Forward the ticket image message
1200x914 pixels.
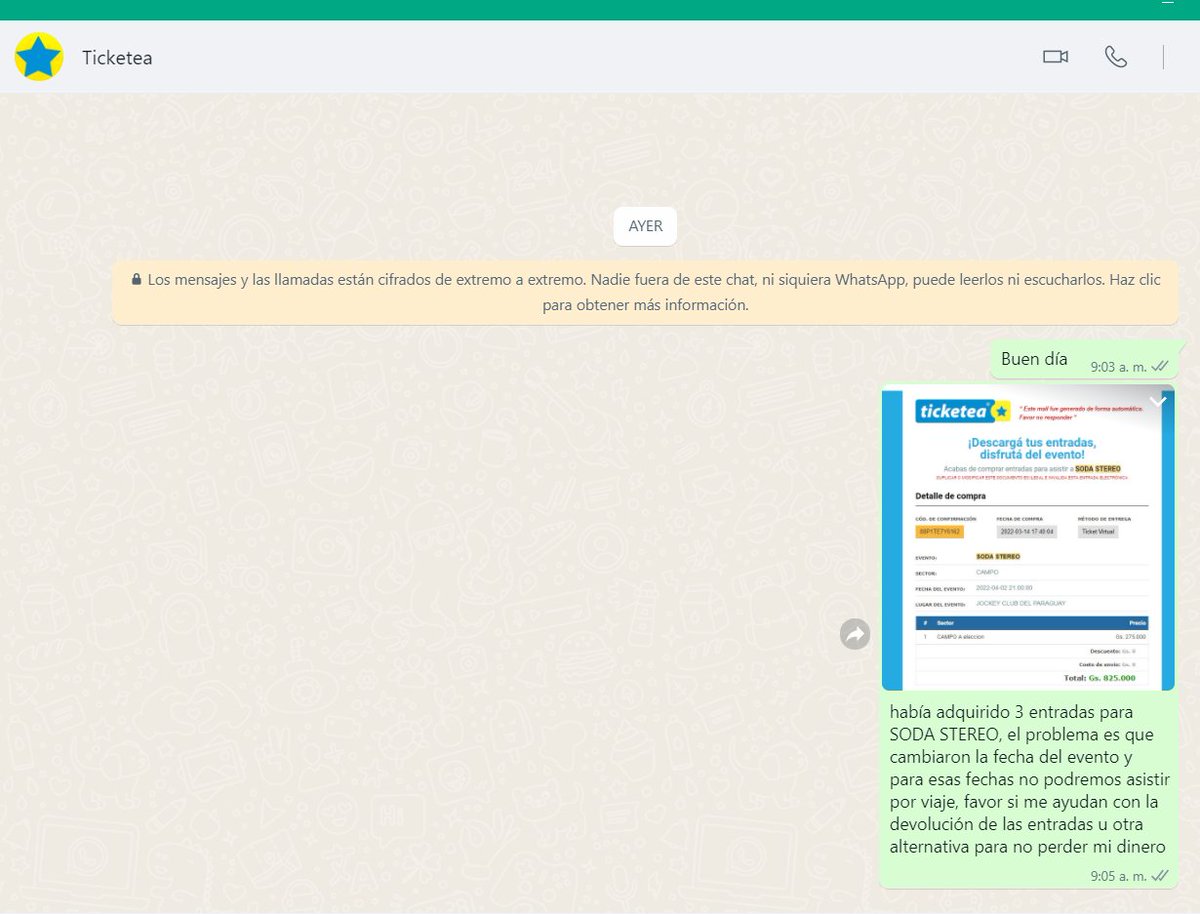(x=855, y=634)
